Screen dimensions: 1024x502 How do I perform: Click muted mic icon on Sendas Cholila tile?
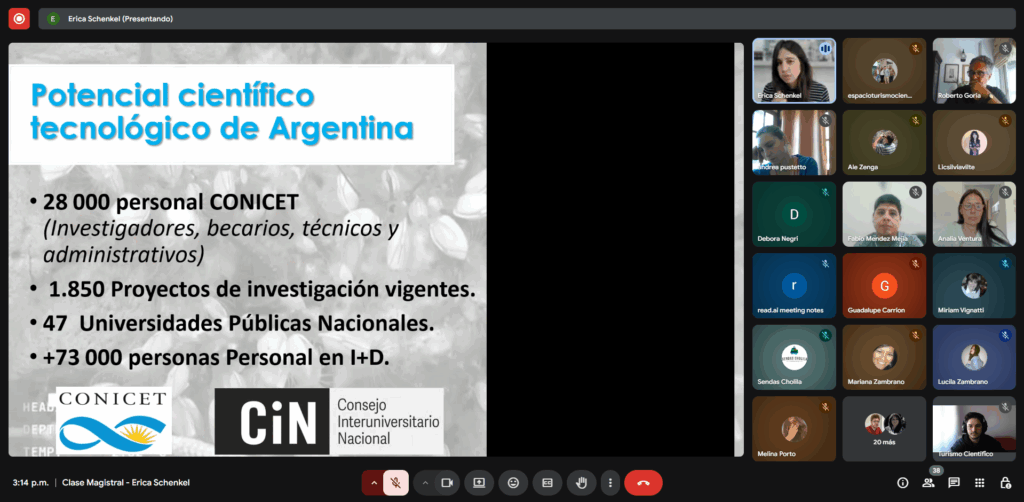click(x=825, y=336)
